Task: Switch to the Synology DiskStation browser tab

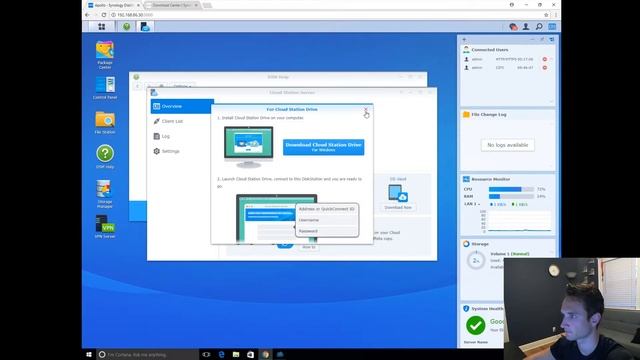Action: point(114,5)
